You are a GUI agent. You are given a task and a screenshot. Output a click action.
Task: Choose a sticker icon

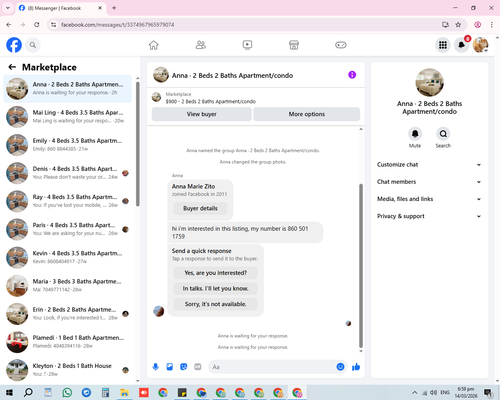[x=184, y=367]
